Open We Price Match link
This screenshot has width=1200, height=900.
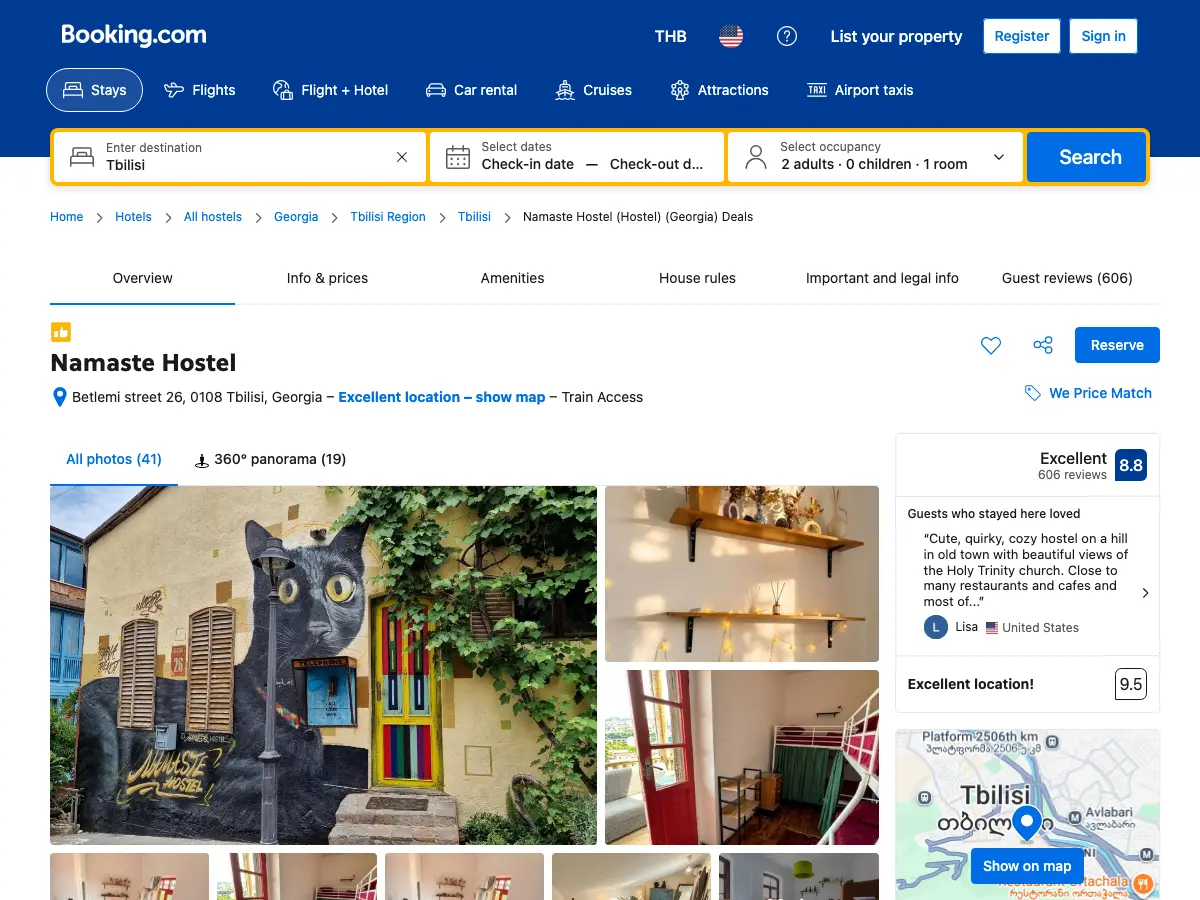(x=1100, y=393)
